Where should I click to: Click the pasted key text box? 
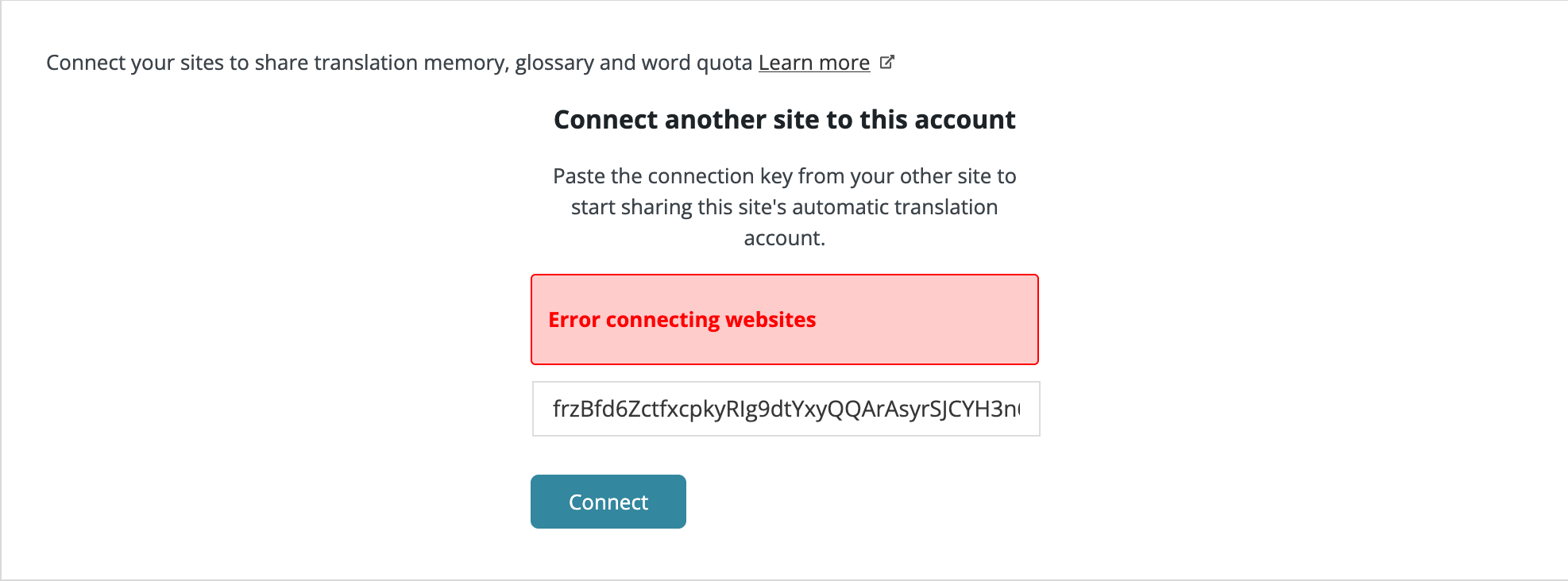click(786, 409)
